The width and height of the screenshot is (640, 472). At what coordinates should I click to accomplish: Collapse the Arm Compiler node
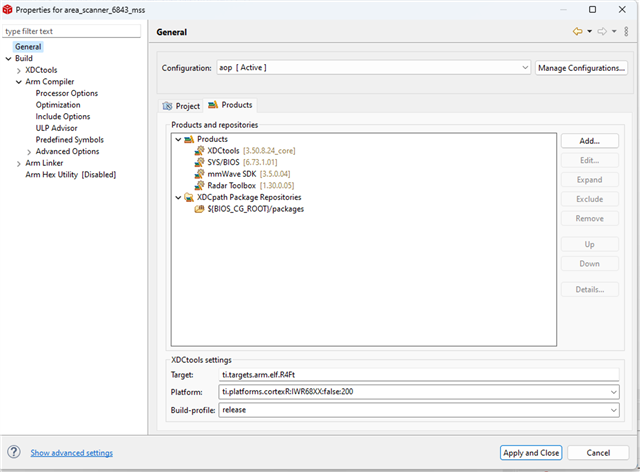click(x=18, y=82)
